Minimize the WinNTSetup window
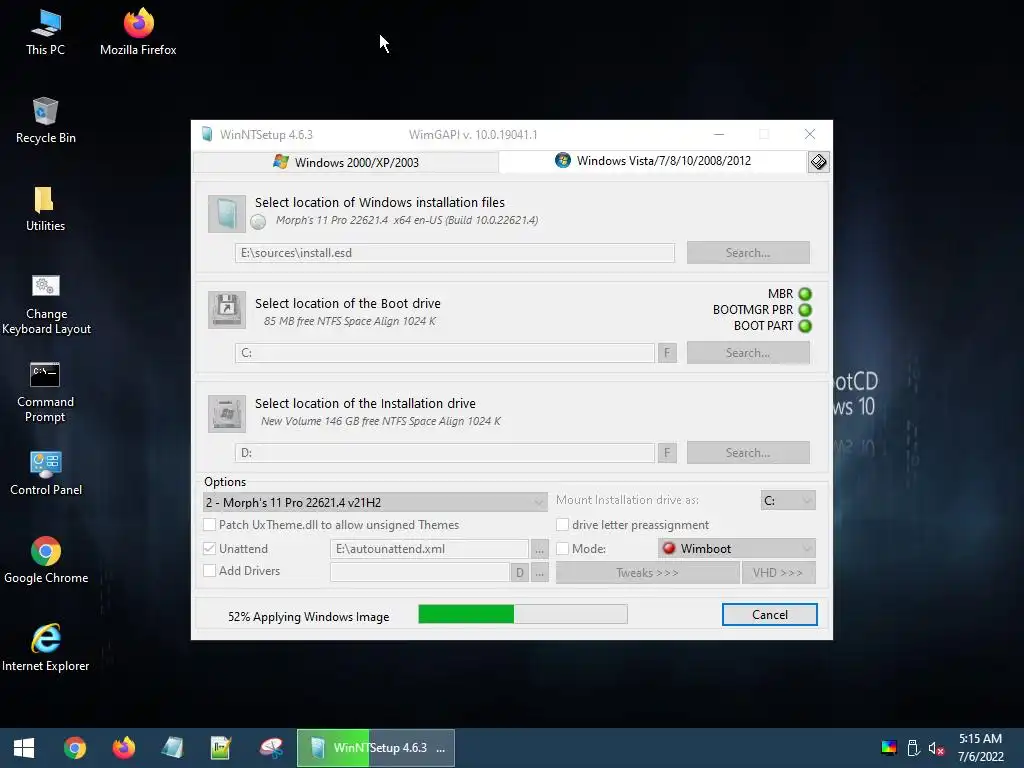Screen dimensions: 1024x768 tap(719, 135)
